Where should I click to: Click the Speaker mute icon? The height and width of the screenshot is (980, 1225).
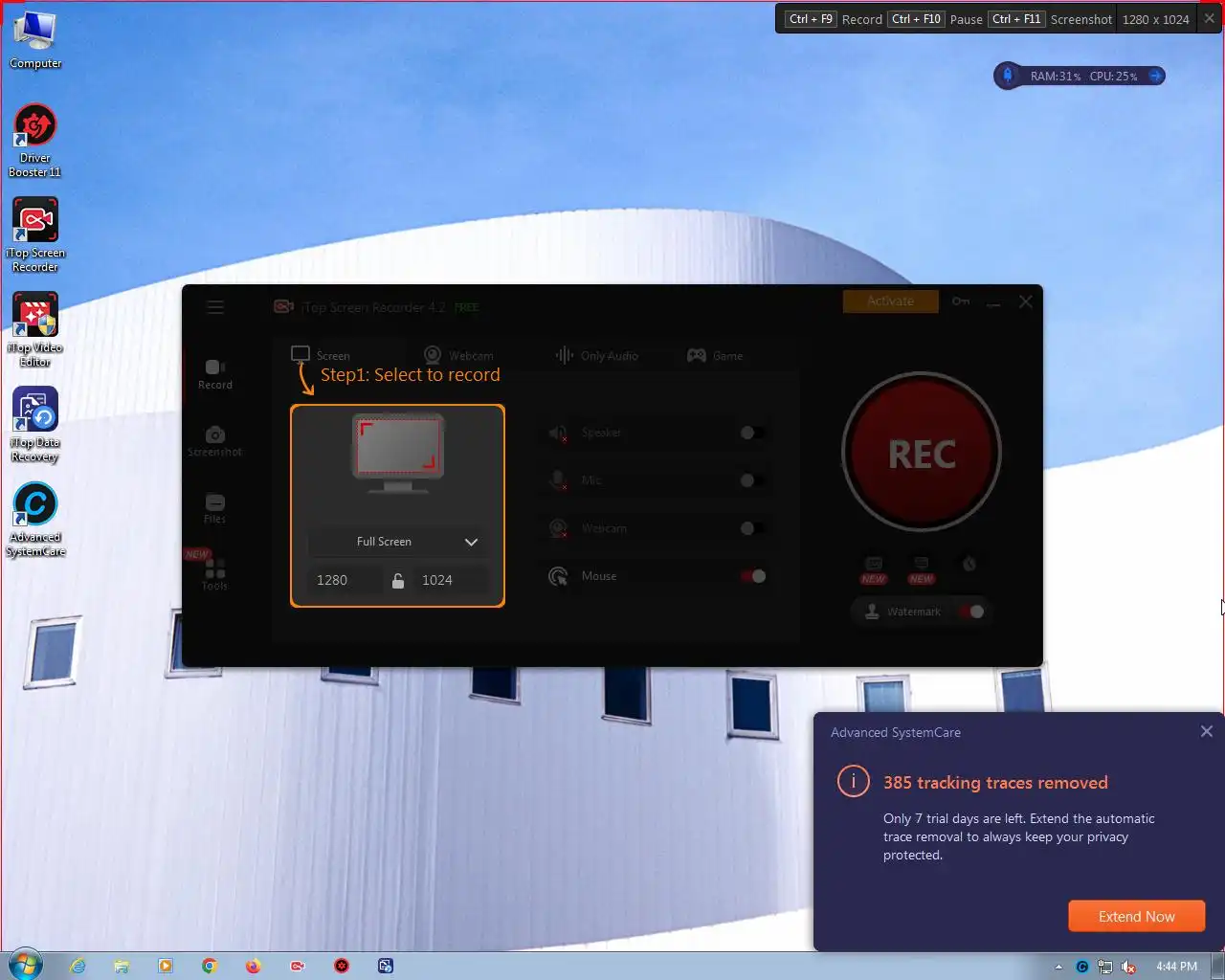click(558, 433)
